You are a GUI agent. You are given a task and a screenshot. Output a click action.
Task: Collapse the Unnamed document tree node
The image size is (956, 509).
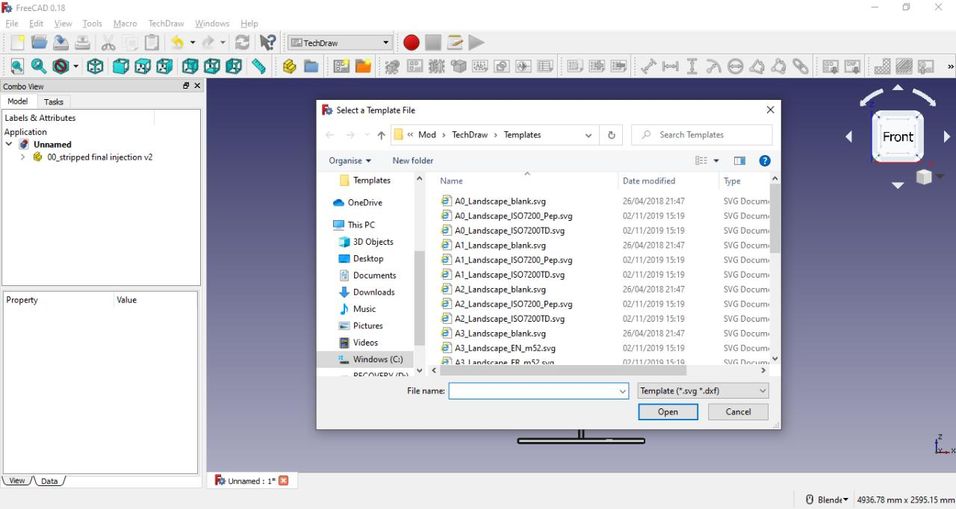[x=9, y=144]
